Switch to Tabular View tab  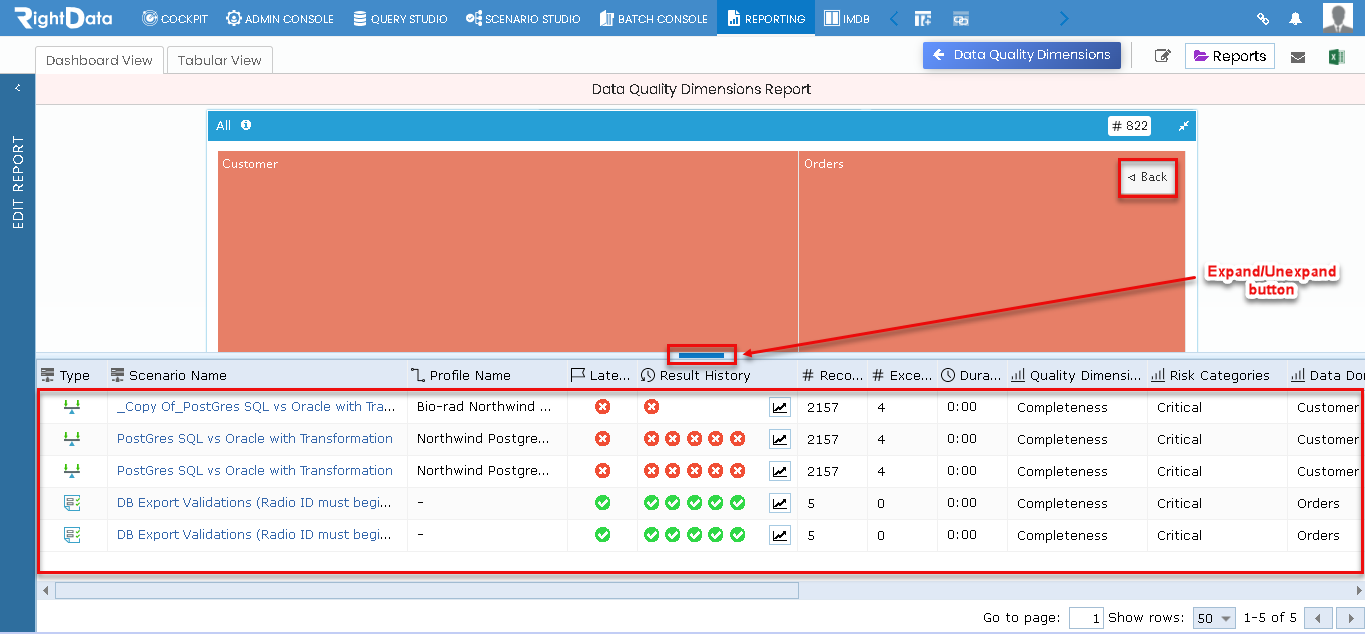219,59
